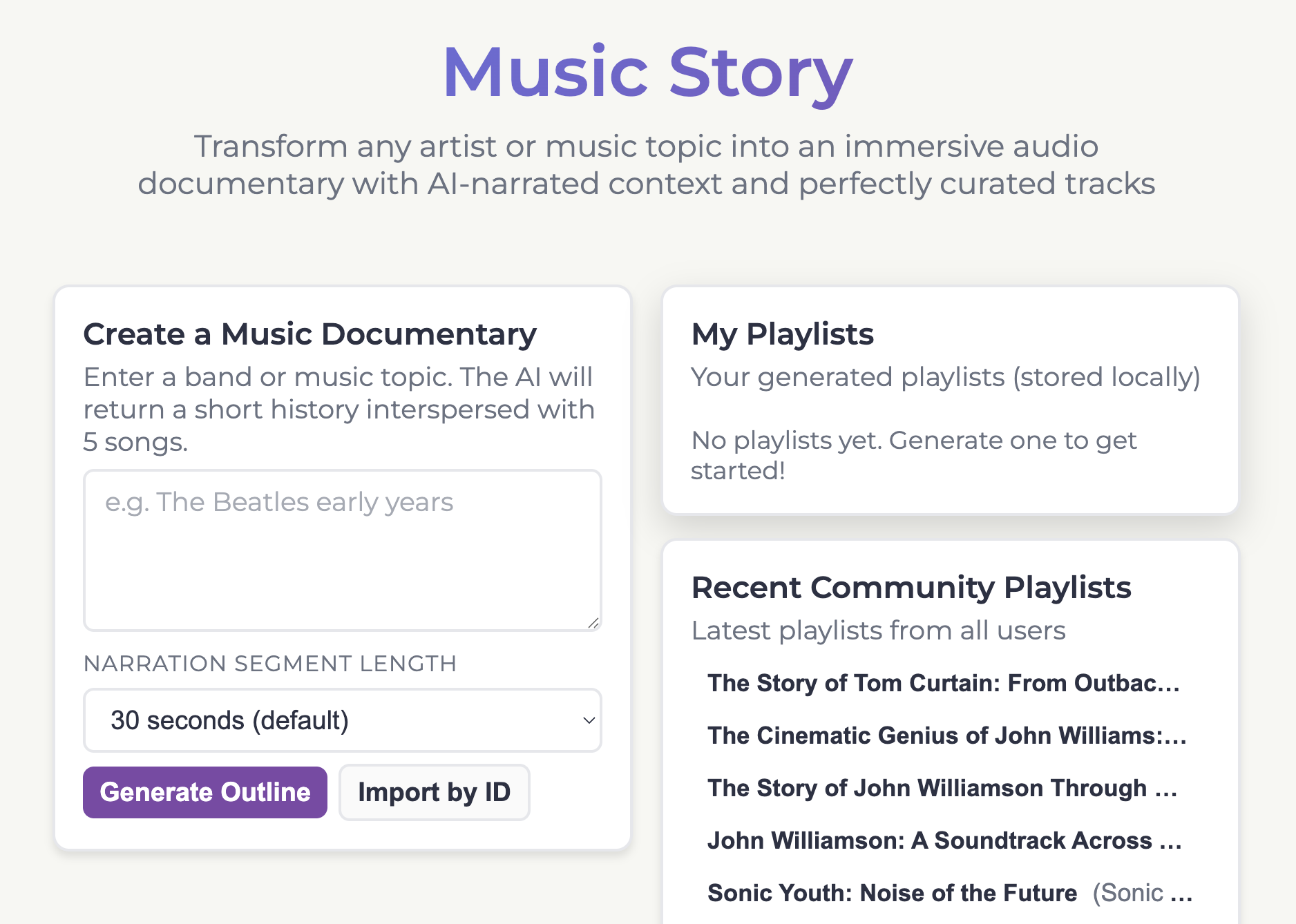Click the No playlists yet message
Viewport: 1296px width, 924px height.
913,455
